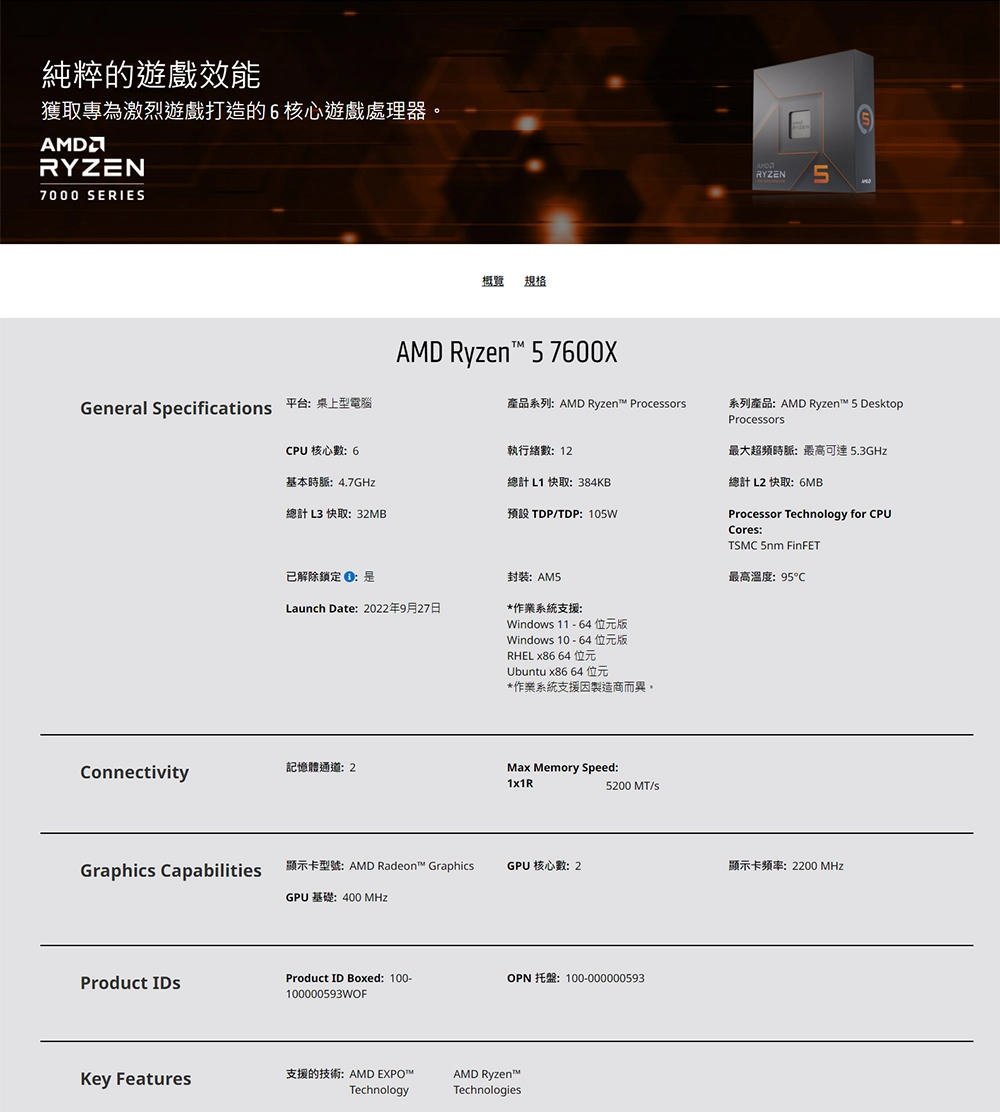
Task: Select the Connectivity section heading
Action: pos(135,772)
